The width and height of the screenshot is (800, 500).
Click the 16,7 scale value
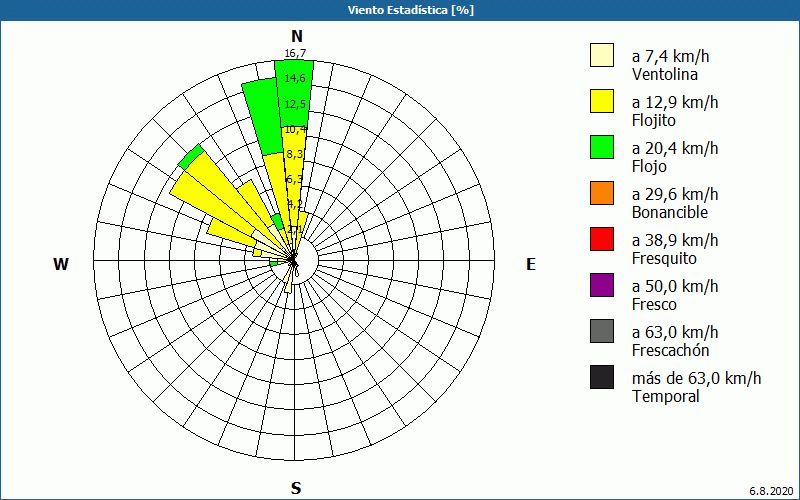[295, 54]
